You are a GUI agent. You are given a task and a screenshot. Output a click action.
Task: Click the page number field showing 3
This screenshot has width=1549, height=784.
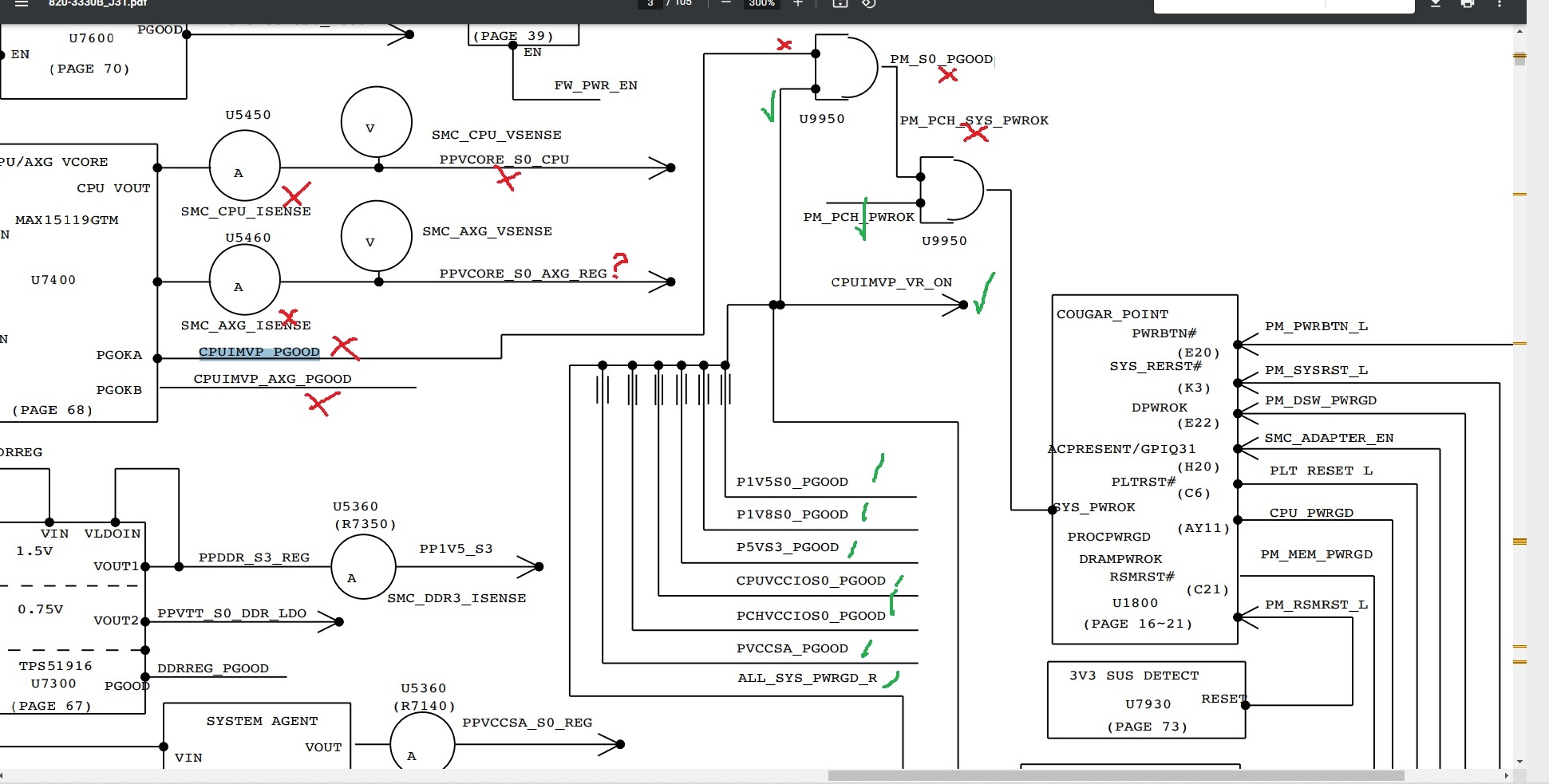click(650, 3)
